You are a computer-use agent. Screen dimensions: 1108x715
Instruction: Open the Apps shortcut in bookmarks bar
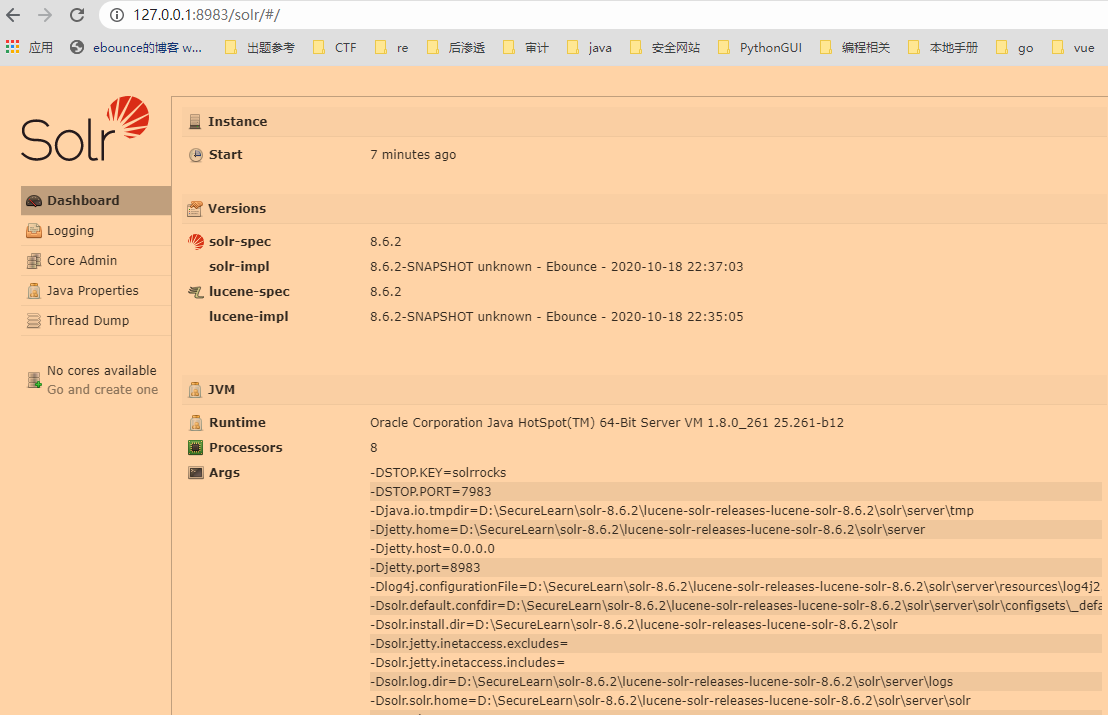[29, 47]
